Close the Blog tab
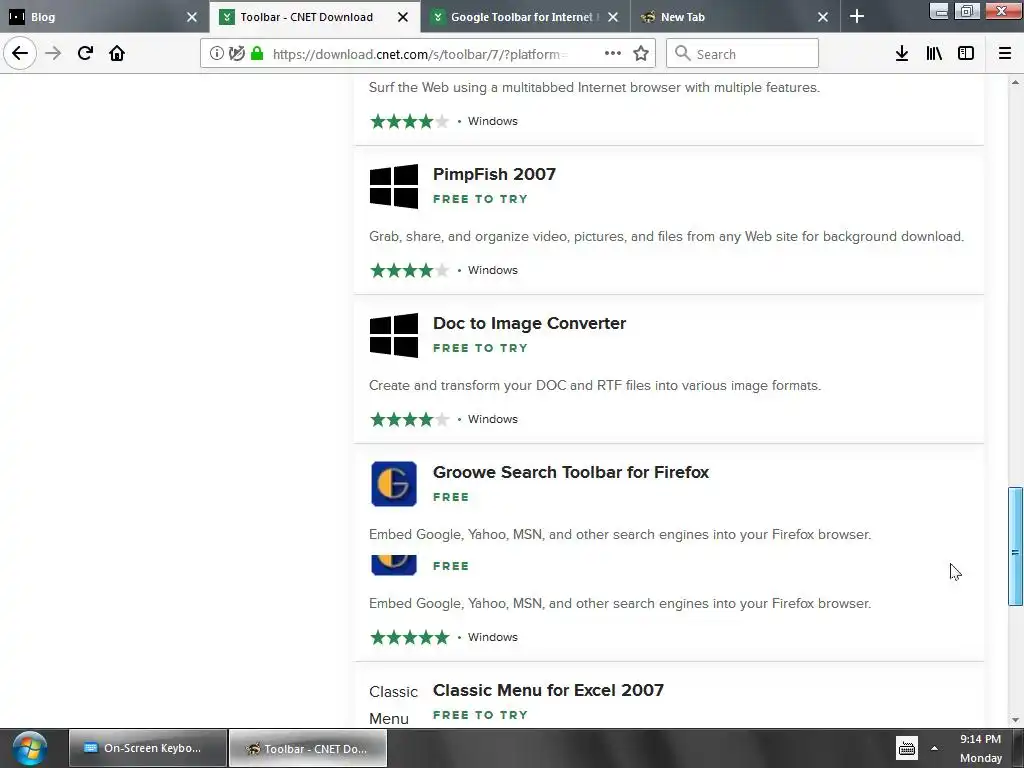The height and width of the screenshot is (768, 1024). [x=191, y=17]
